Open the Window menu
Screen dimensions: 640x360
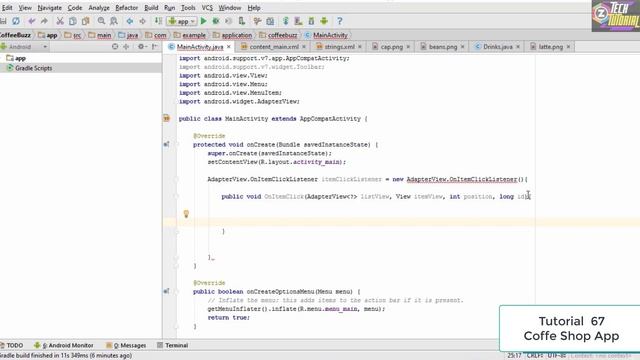pyautogui.click(x=230, y=8)
